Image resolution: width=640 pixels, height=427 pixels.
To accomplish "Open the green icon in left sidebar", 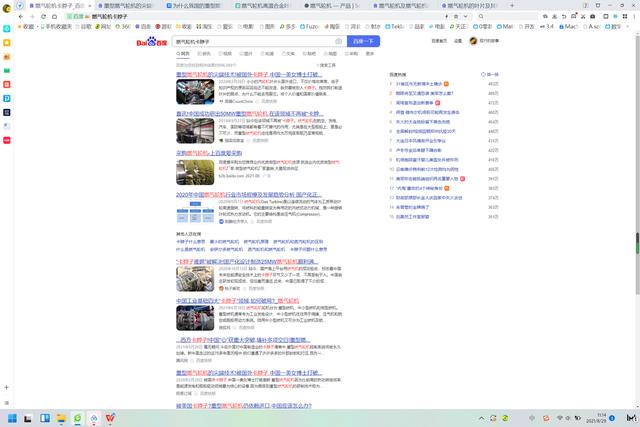I will (x=7, y=70).
